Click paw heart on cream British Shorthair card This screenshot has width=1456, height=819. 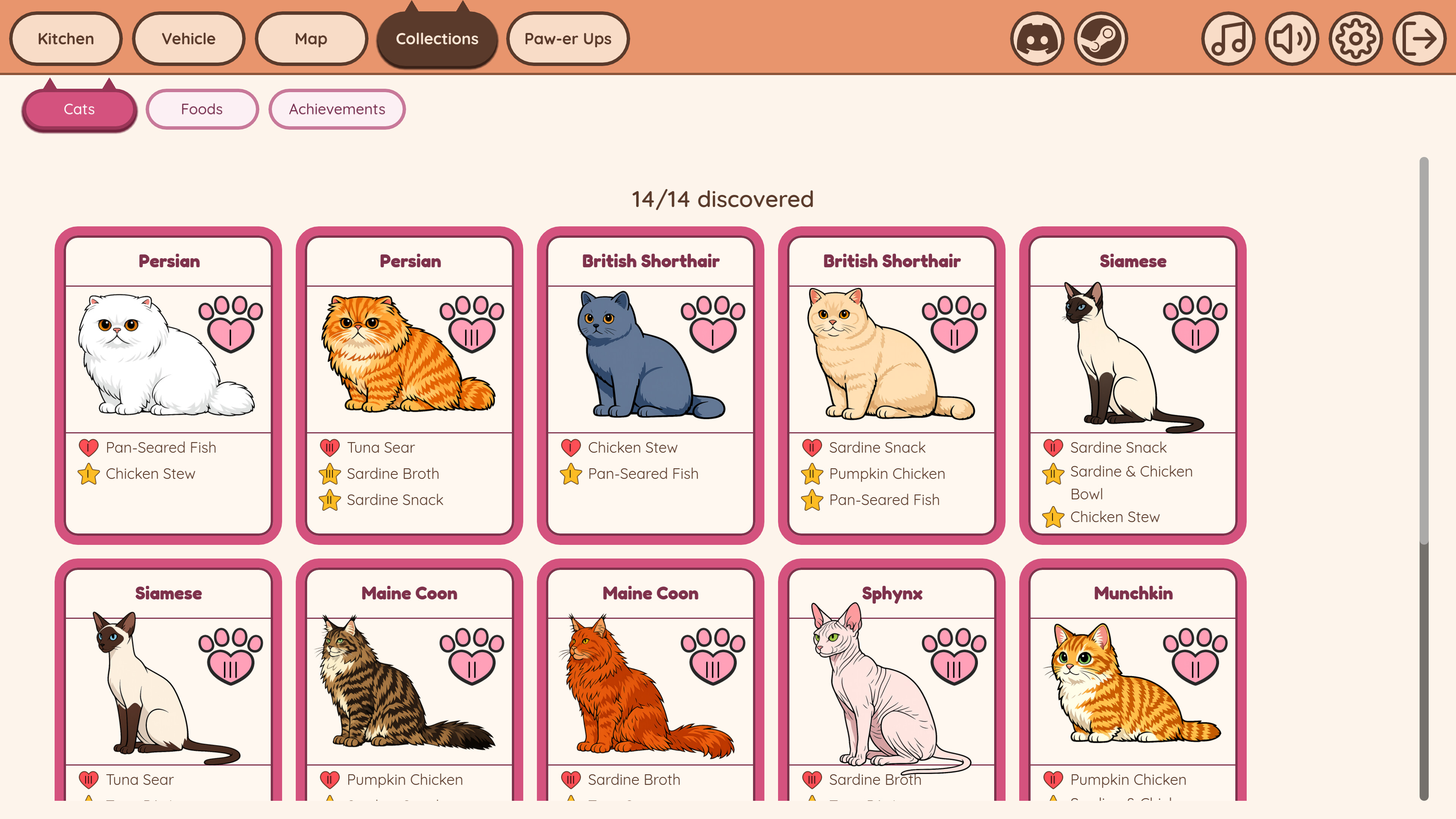tap(954, 325)
